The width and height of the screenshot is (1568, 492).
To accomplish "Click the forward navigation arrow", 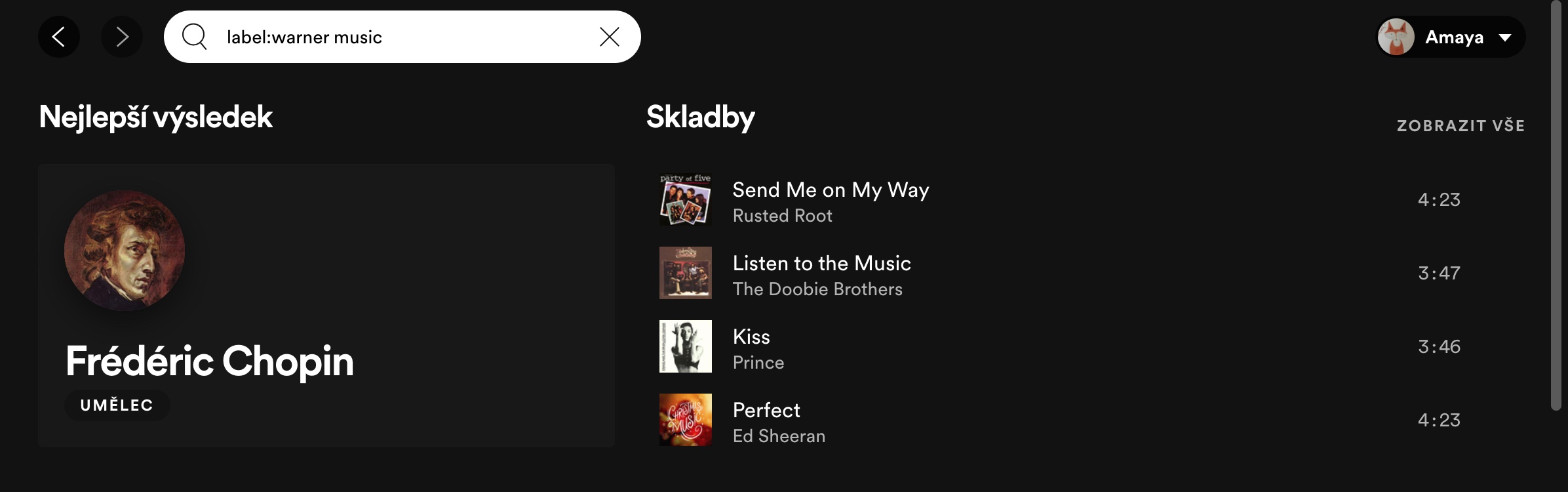I will (122, 37).
